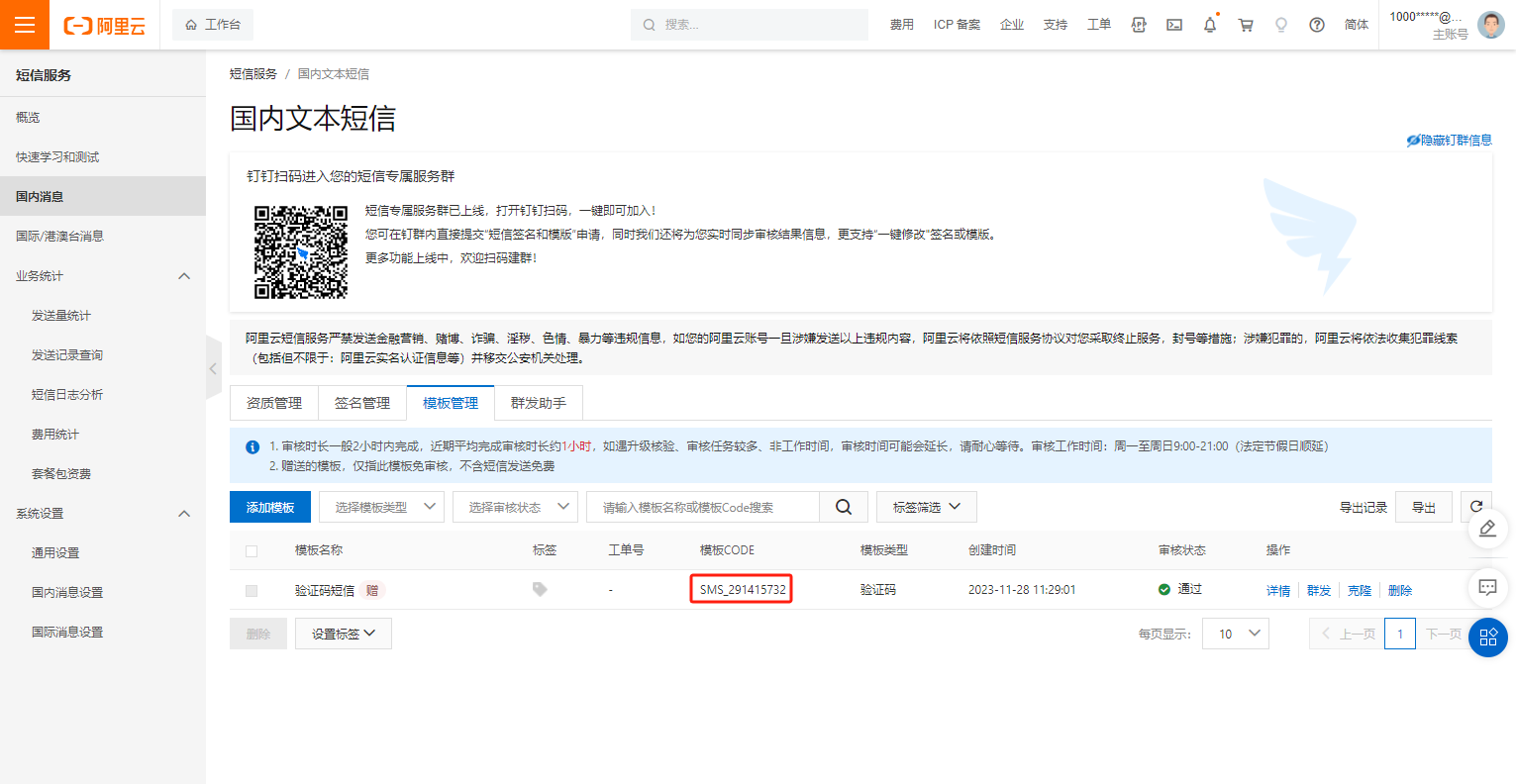Click the DingTalk QR code image

pos(300,251)
